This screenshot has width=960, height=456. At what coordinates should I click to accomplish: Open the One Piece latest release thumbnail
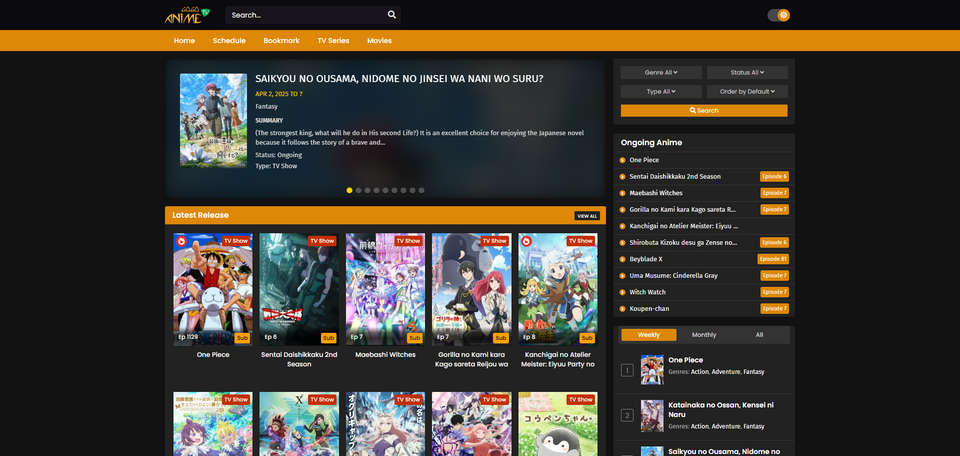(x=213, y=290)
